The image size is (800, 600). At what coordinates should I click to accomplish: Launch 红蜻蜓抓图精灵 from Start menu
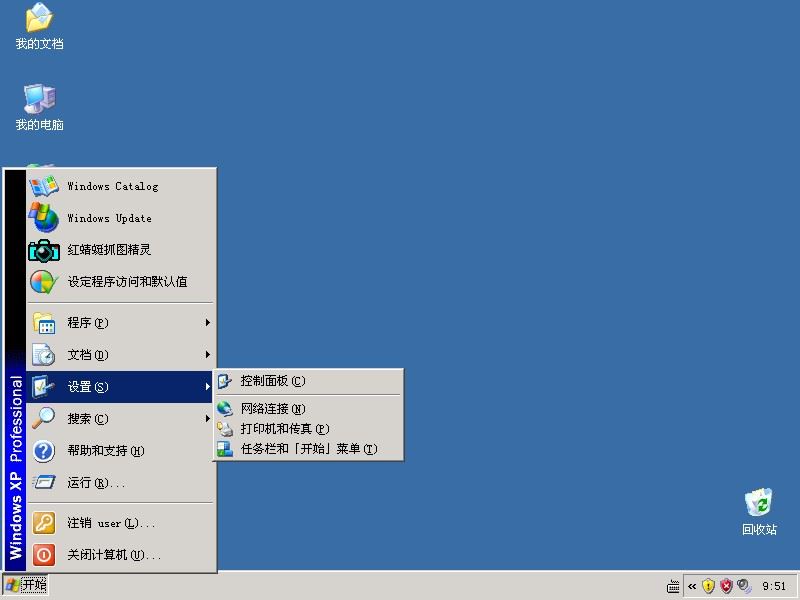pyautogui.click(x=120, y=250)
